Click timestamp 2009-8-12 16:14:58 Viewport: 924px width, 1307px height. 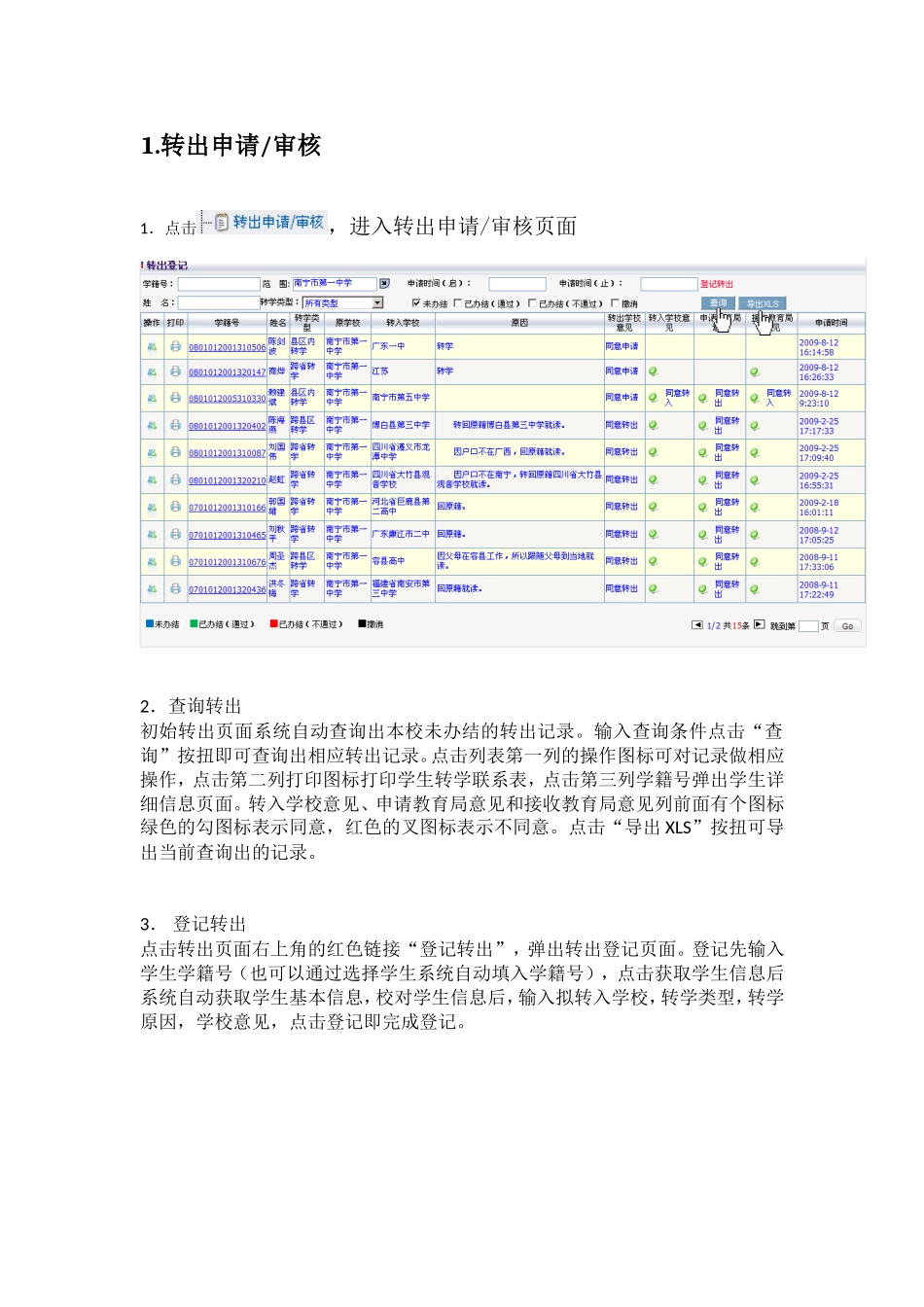[818, 347]
